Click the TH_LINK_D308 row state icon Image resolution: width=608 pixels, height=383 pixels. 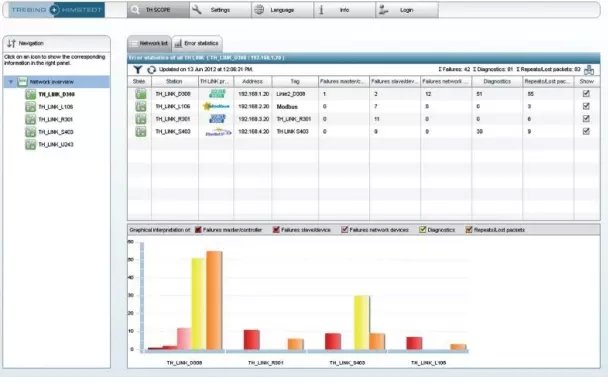140,94
